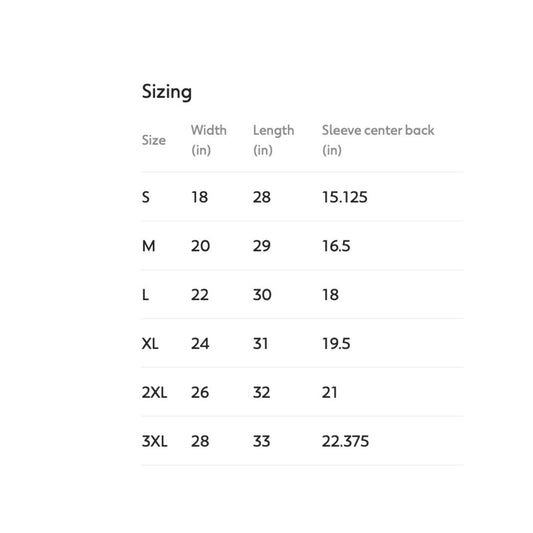533x533 pixels.
Task: Click the length value 31 for XL
Action: pos(260,344)
